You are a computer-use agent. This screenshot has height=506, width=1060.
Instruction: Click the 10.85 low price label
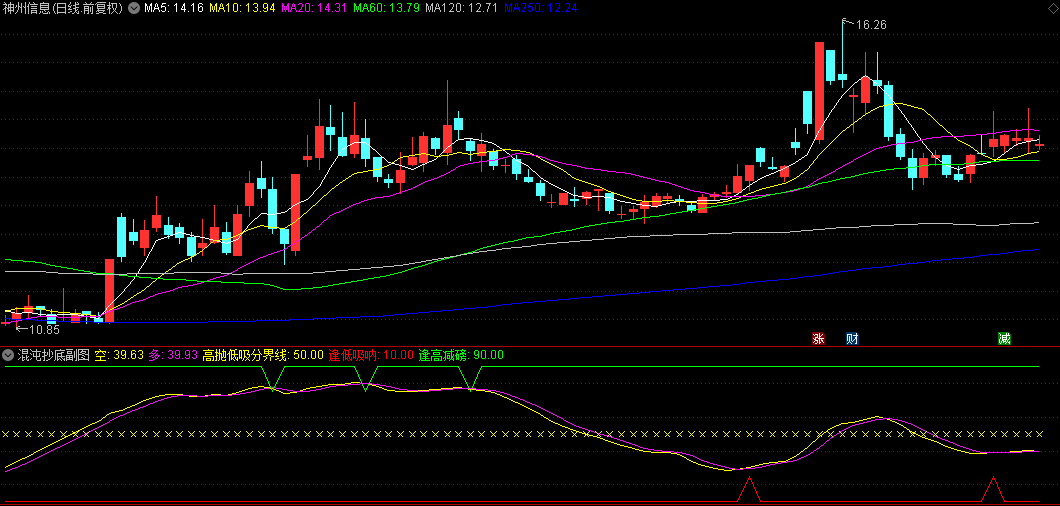coord(45,330)
